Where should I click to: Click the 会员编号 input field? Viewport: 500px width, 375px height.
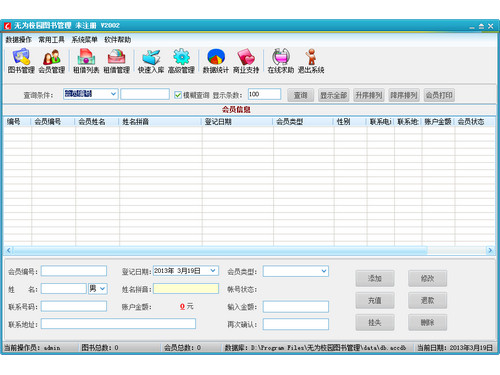pos(74,271)
